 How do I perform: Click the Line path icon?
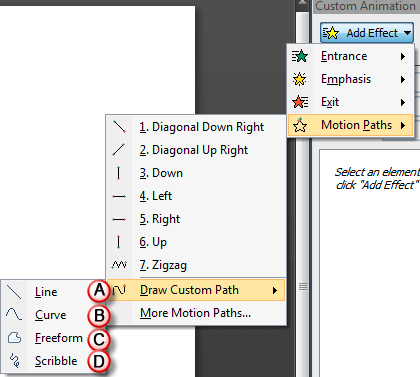pyautogui.click(x=14, y=292)
